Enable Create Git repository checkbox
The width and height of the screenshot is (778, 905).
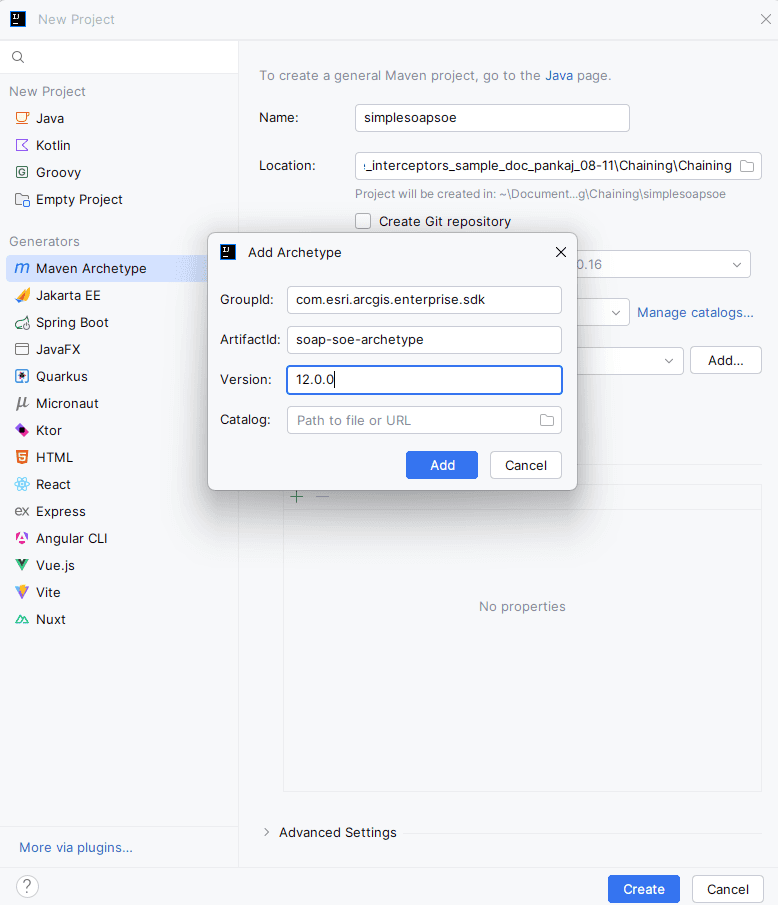click(x=363, y=222)
